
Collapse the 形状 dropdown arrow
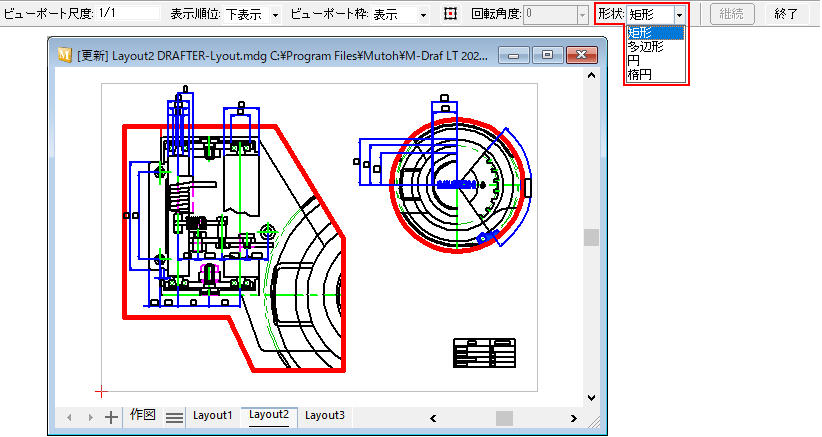680,15
